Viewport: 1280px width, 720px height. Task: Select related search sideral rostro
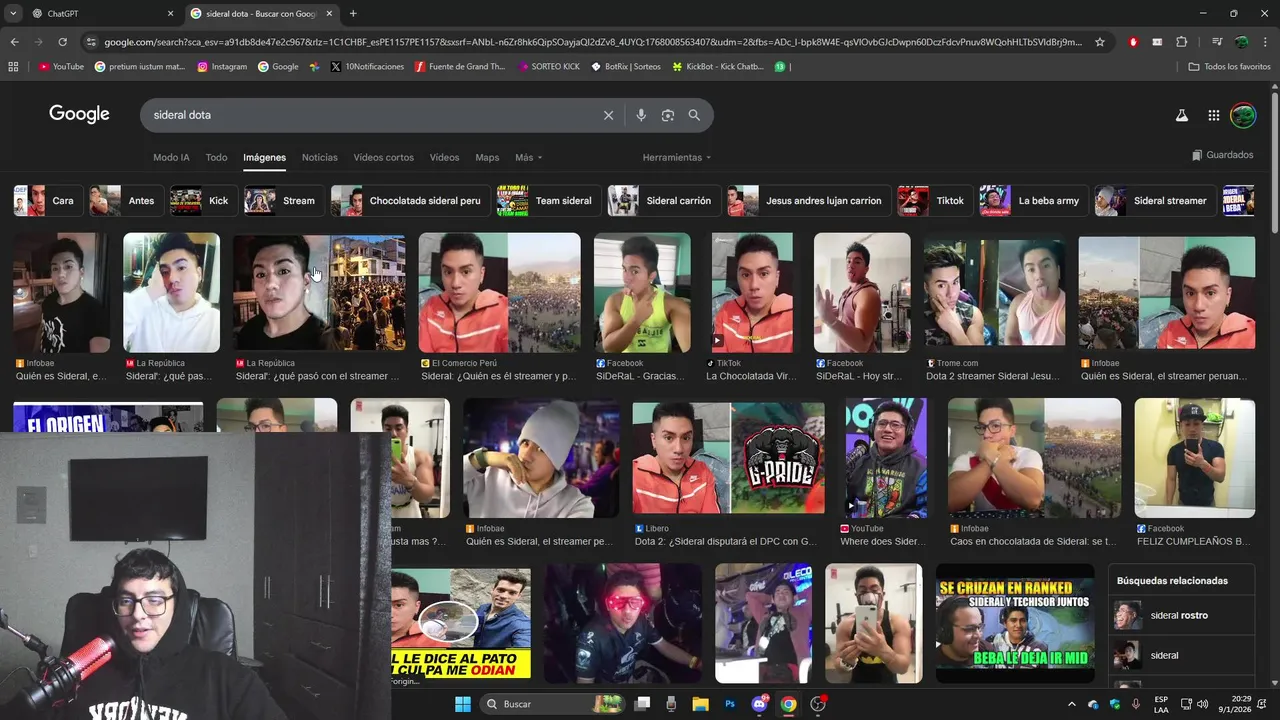1181,615
